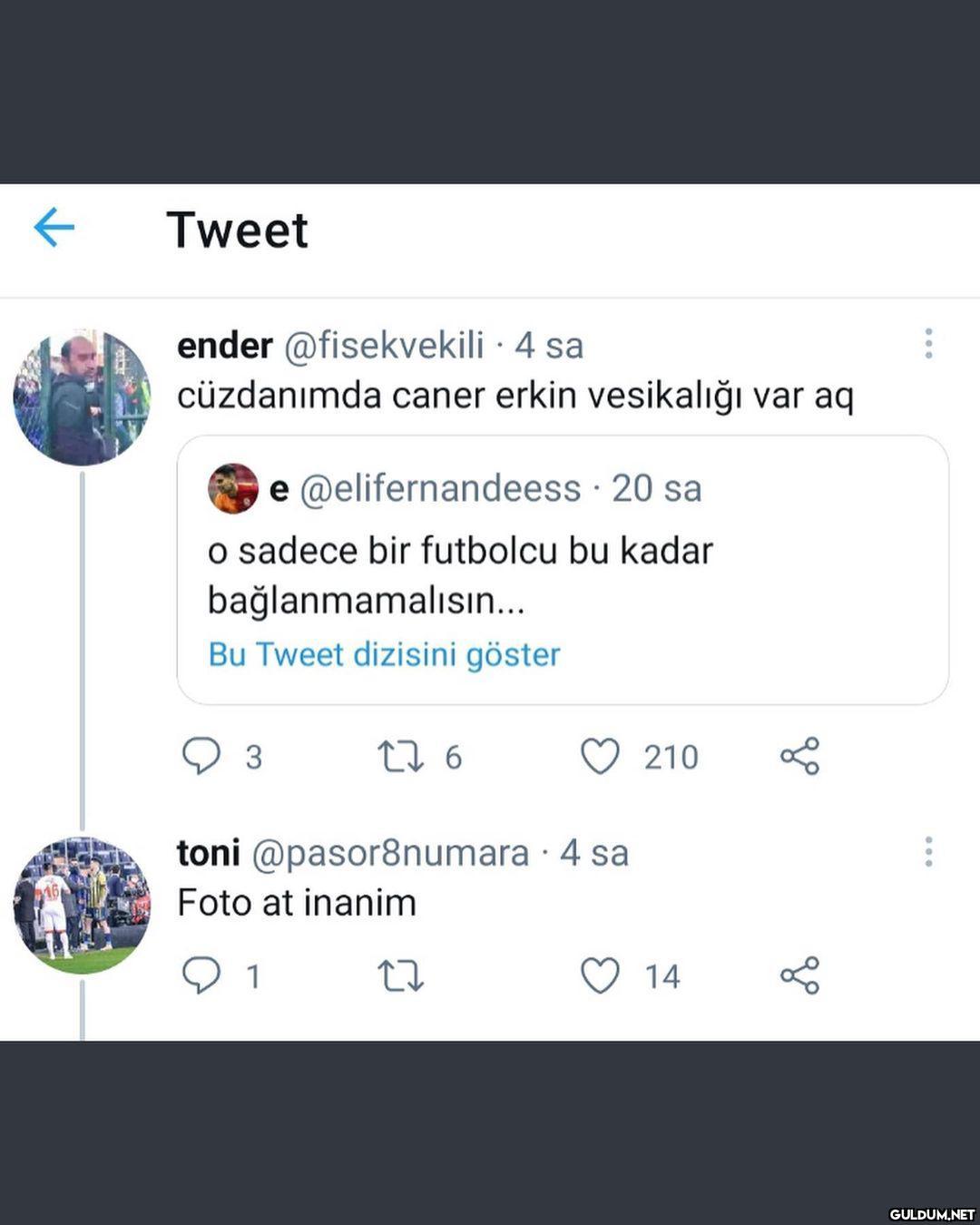Open more options on toni's reply

click(928, 852)
